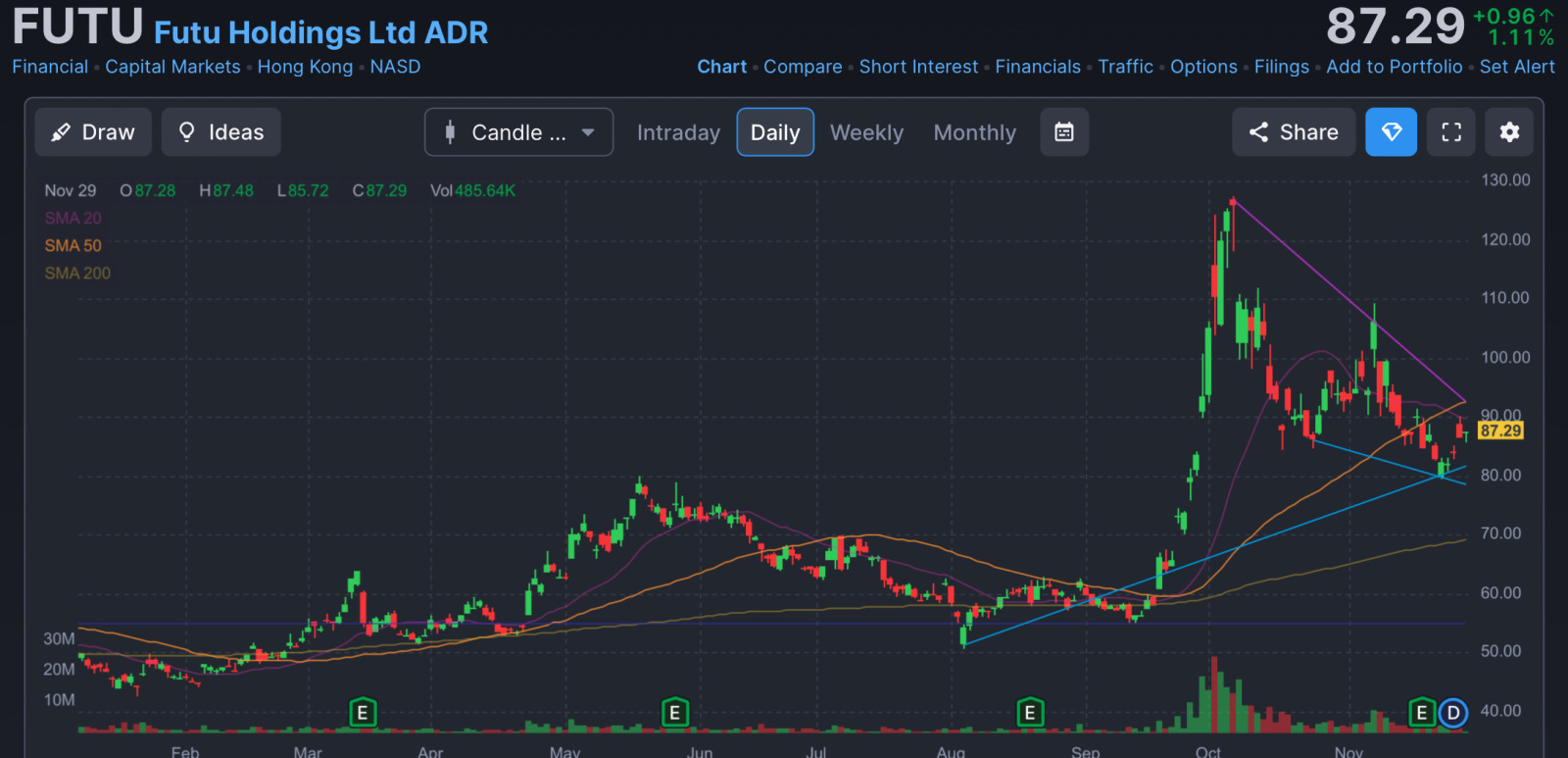Open the Financial sector link
The height and width of the screenshot is (758, 1568).
[x=50, y=67]
